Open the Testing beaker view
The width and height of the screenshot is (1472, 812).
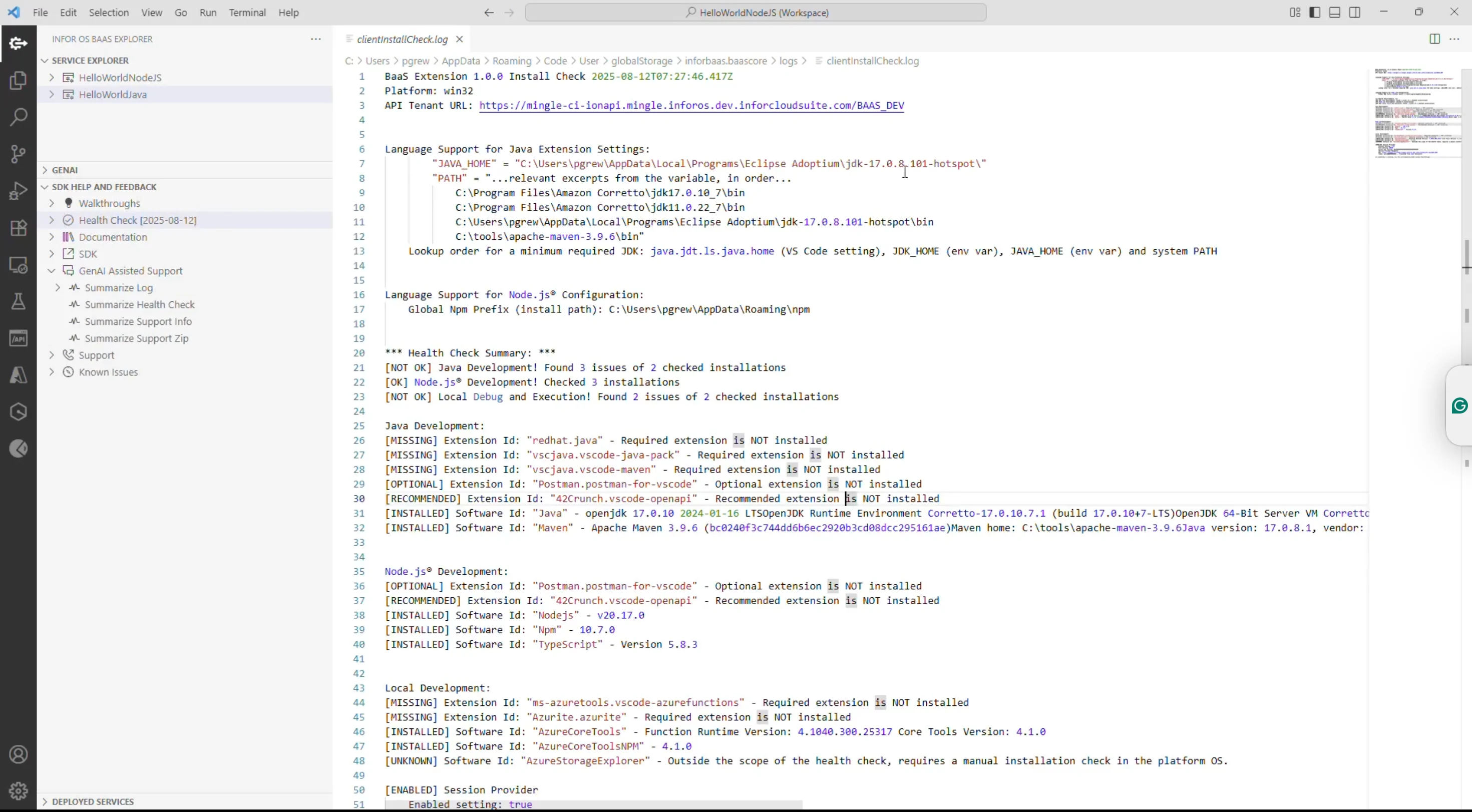click(x=19, y=302)
